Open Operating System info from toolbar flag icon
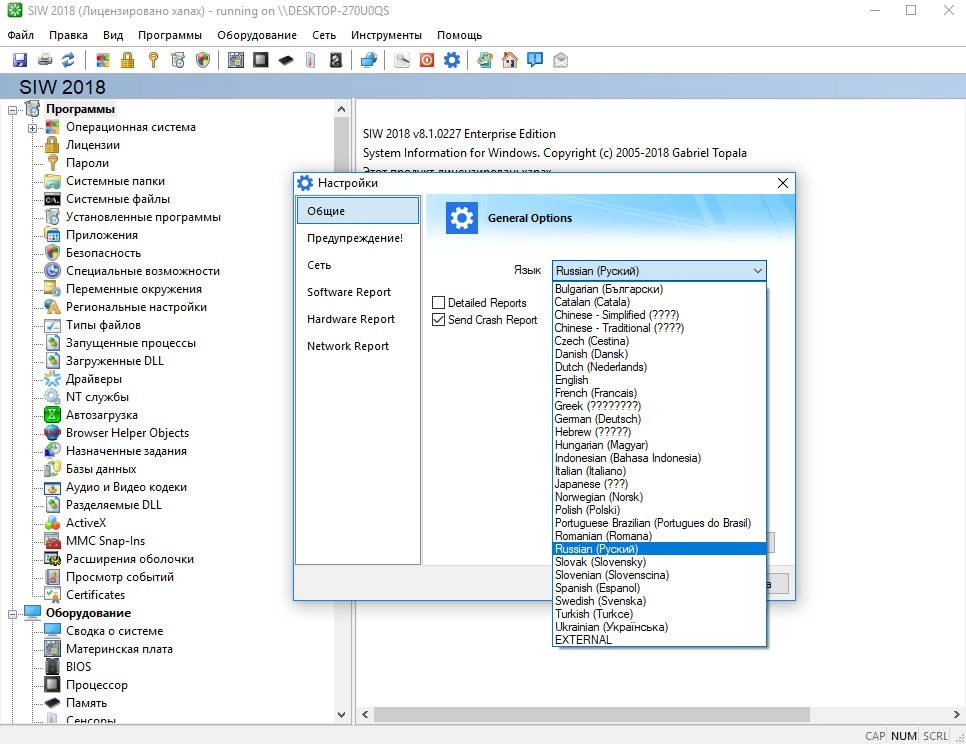966x744 pixels. [103, 60]
